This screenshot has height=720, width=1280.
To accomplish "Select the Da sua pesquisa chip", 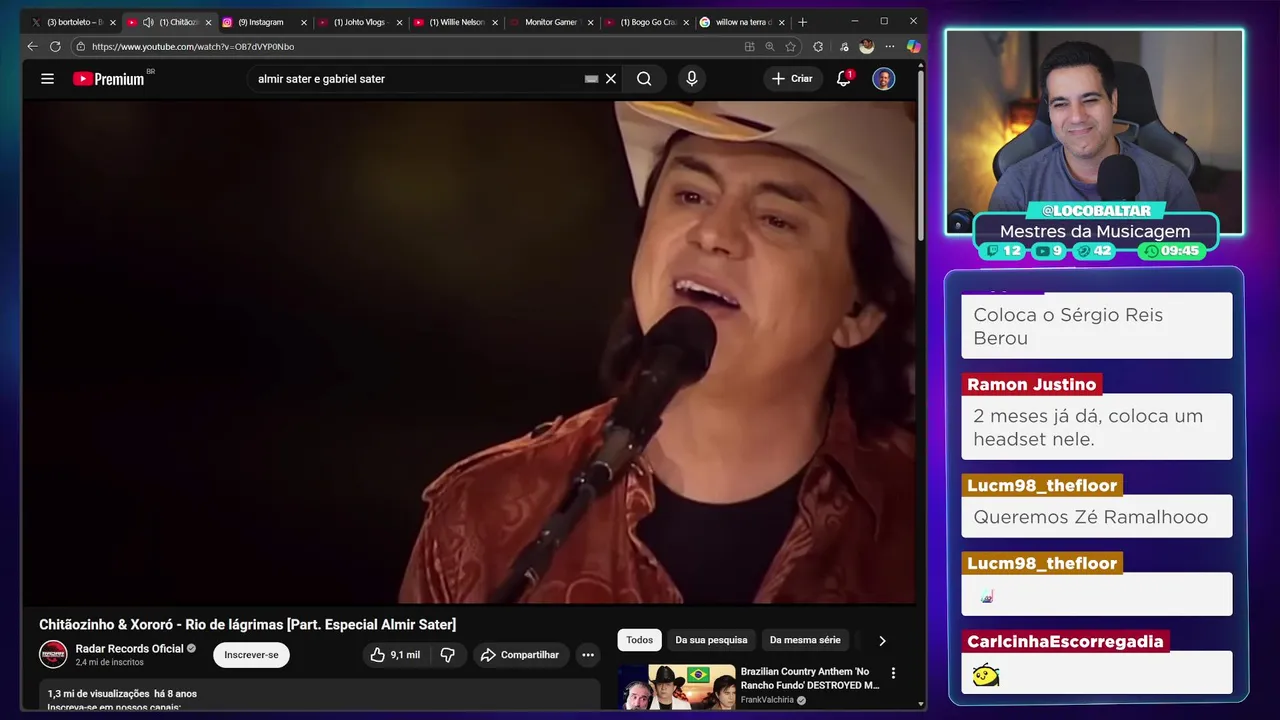I will point(711,640).
